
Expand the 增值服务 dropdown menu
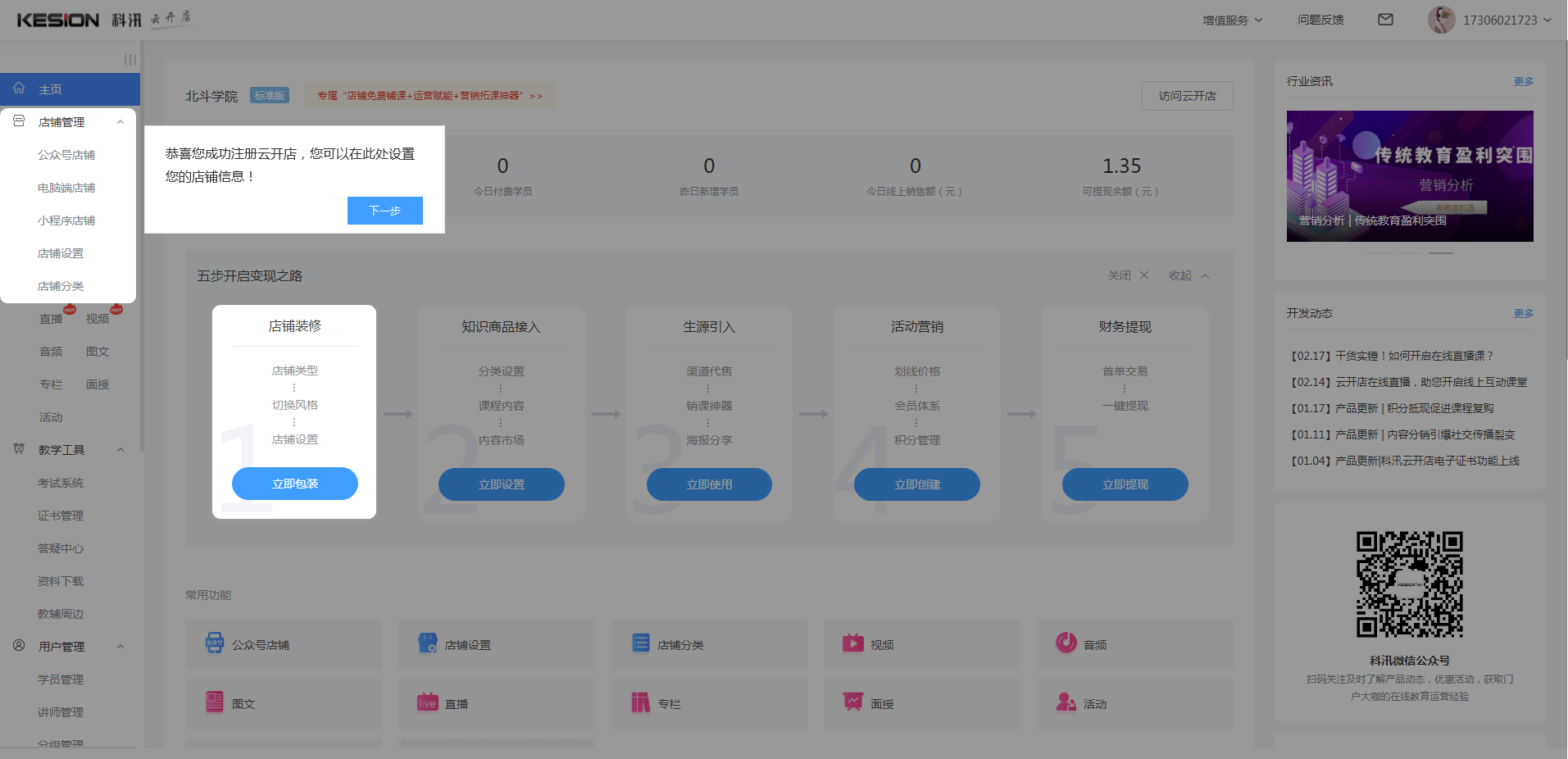click(x=1232, y=20)
